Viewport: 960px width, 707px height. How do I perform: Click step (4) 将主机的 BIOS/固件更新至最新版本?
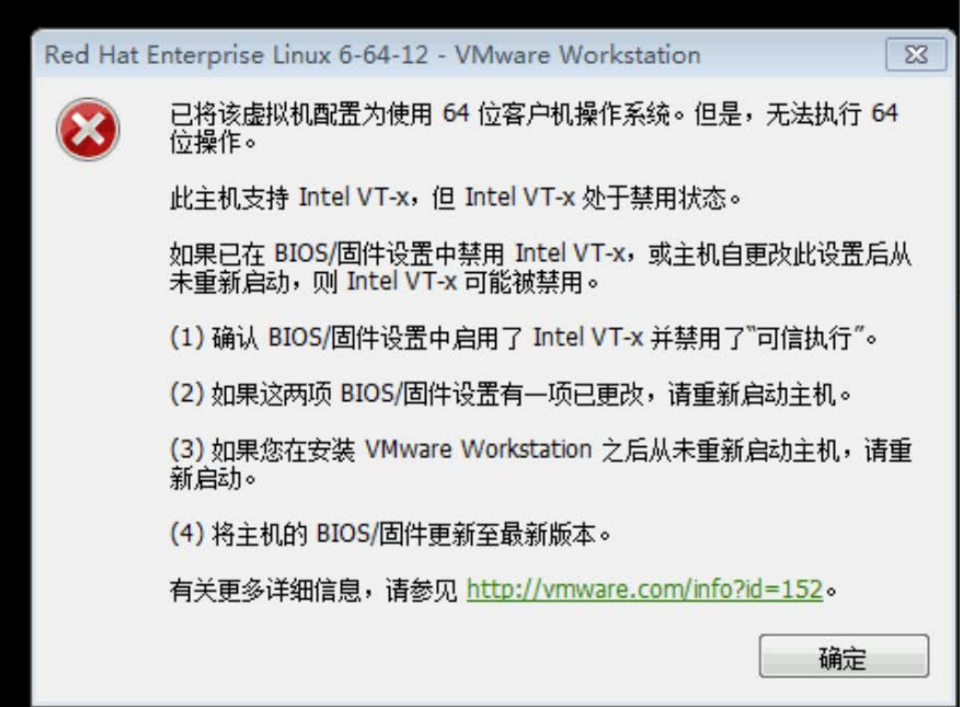[x=390, y=534]
